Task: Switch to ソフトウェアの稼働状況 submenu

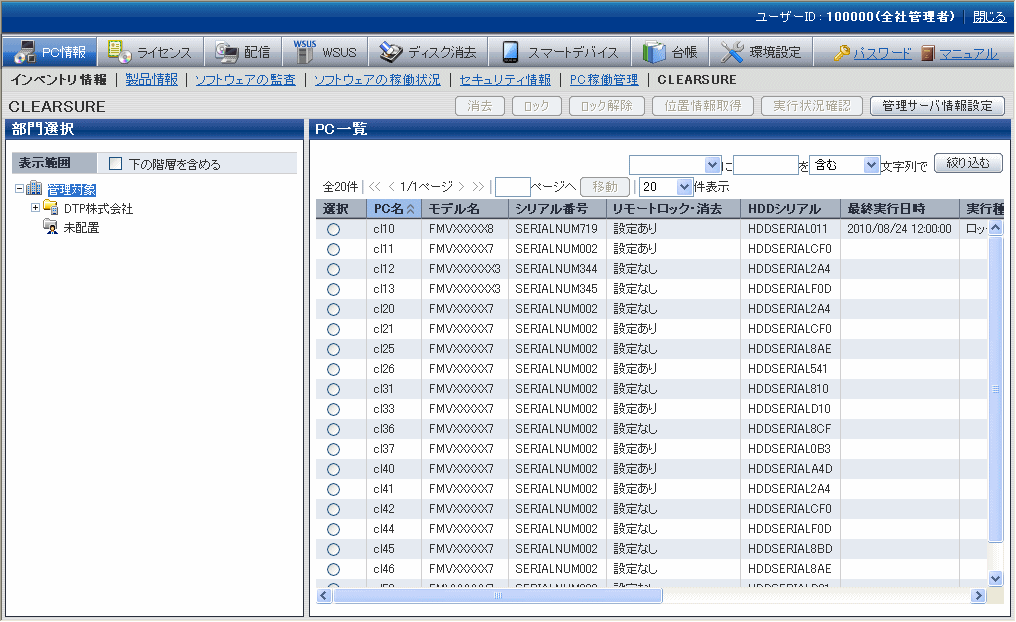Action: pos(376,80)
